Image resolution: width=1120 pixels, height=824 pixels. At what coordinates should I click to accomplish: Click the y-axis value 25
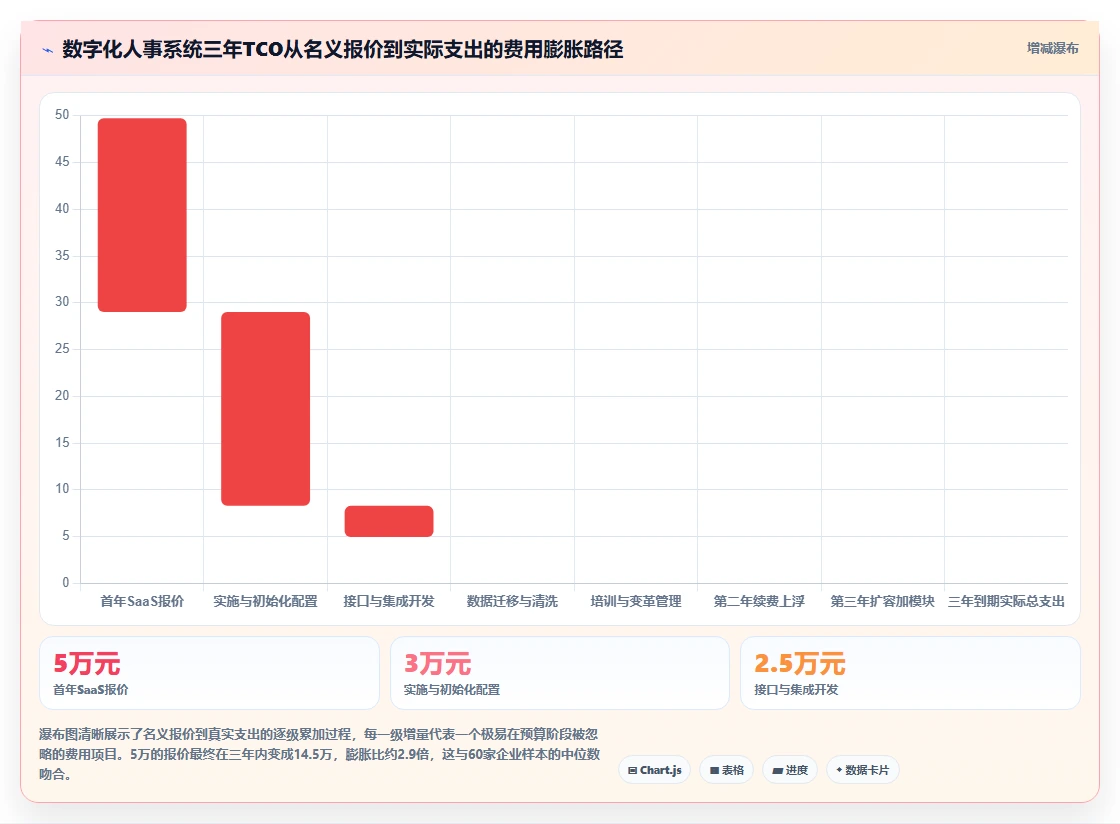pos(62,348)
